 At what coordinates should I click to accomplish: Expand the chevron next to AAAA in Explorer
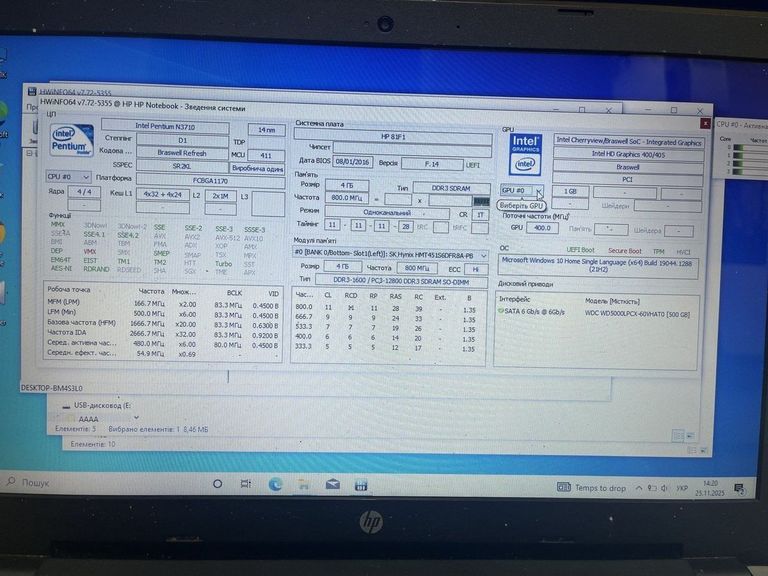[136, 417]
